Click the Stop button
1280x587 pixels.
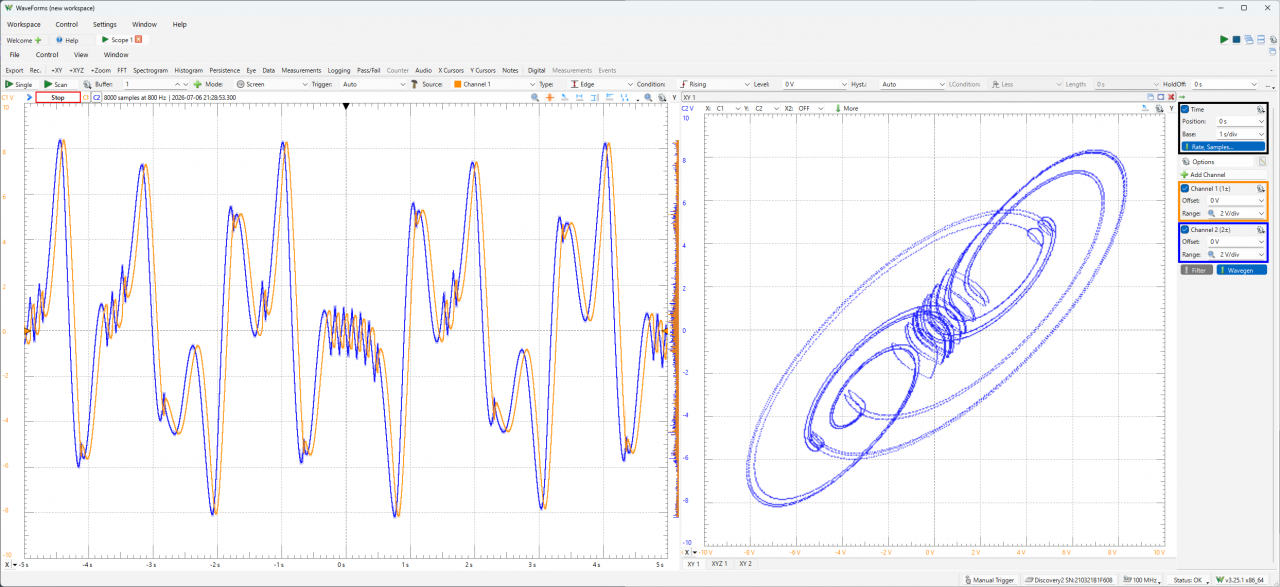click(58, 98)
